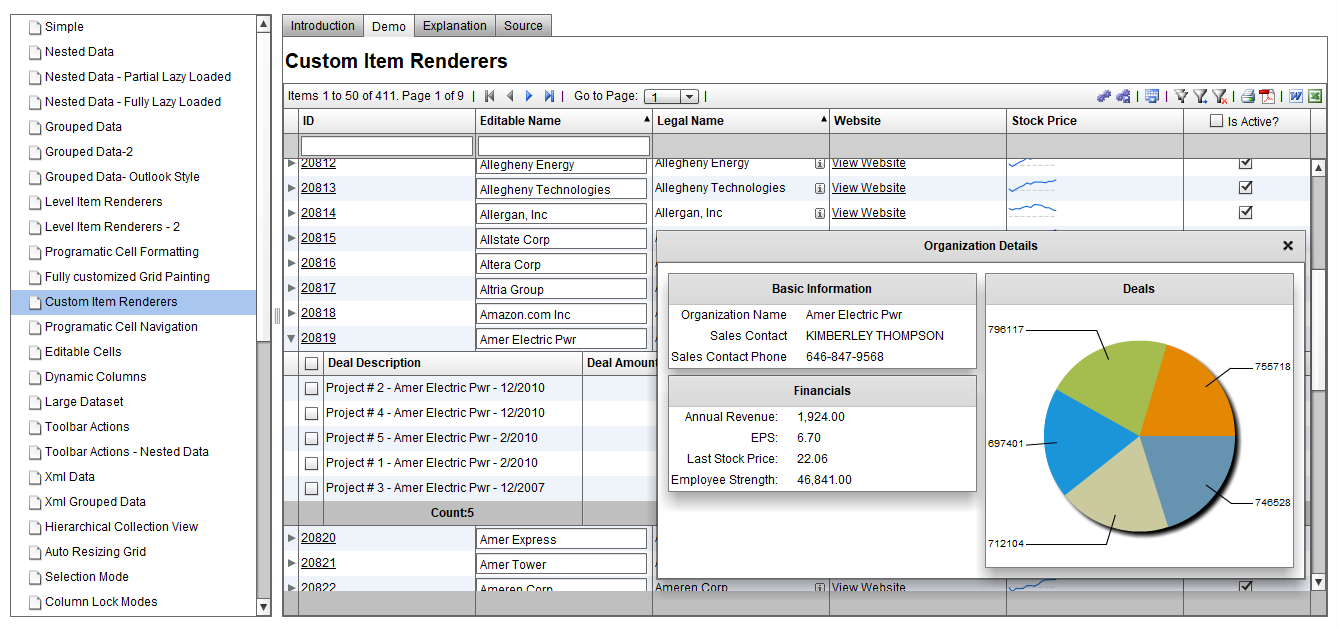
Task: Click the Editable Name filter input
Action: pos(564,146)
